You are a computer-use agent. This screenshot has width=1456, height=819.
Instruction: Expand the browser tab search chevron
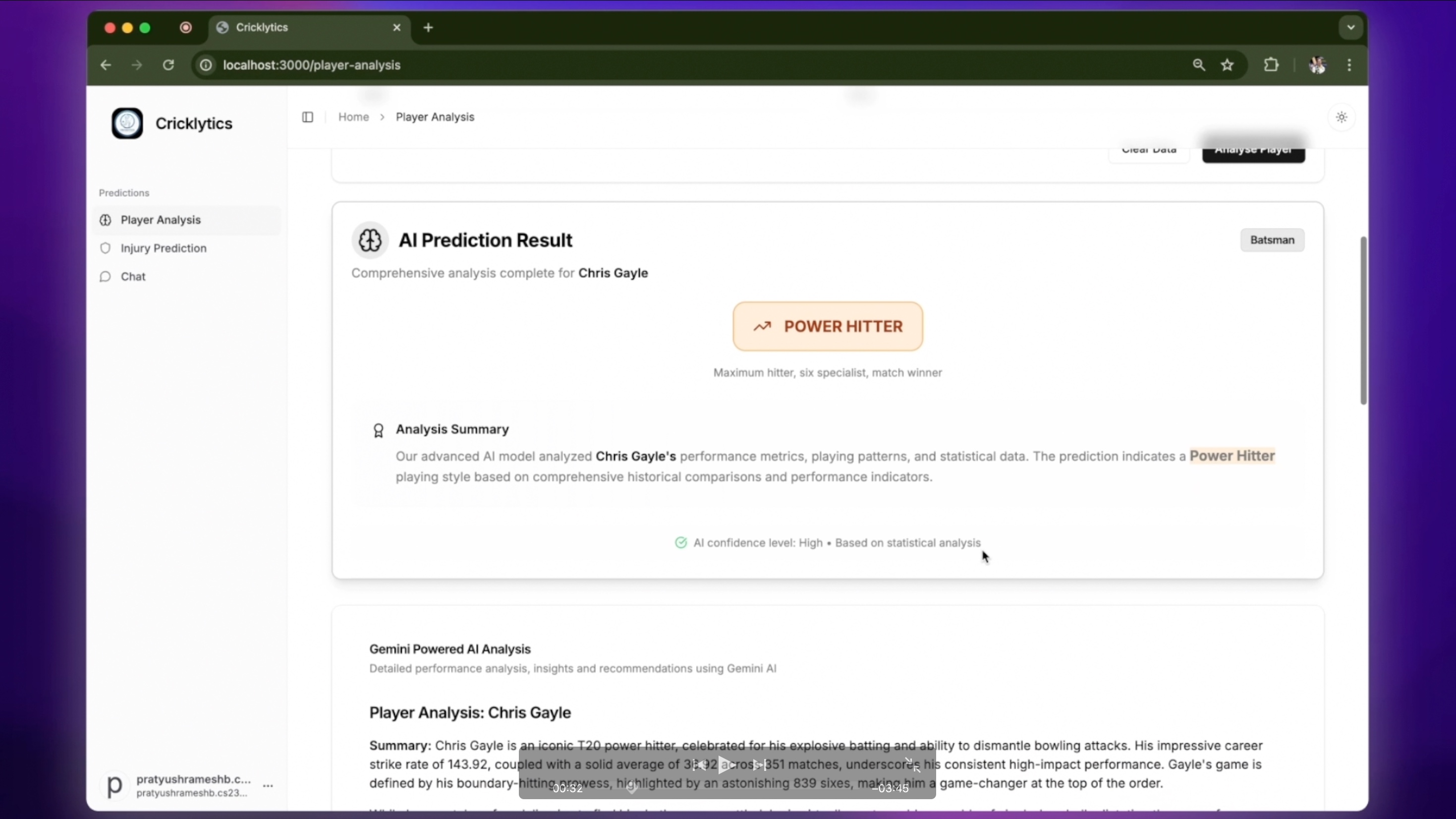[1350, 27]
